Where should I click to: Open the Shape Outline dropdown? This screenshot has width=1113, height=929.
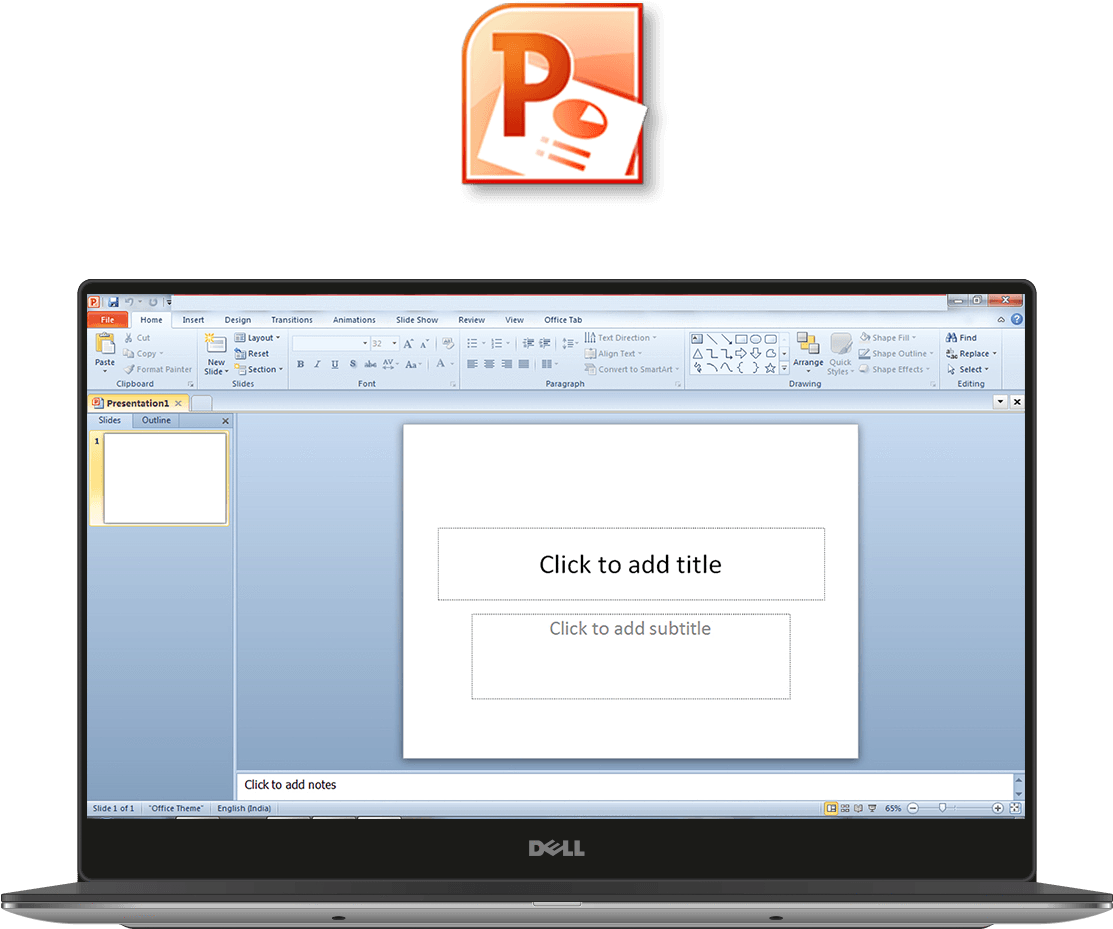[x=897, y=353]
